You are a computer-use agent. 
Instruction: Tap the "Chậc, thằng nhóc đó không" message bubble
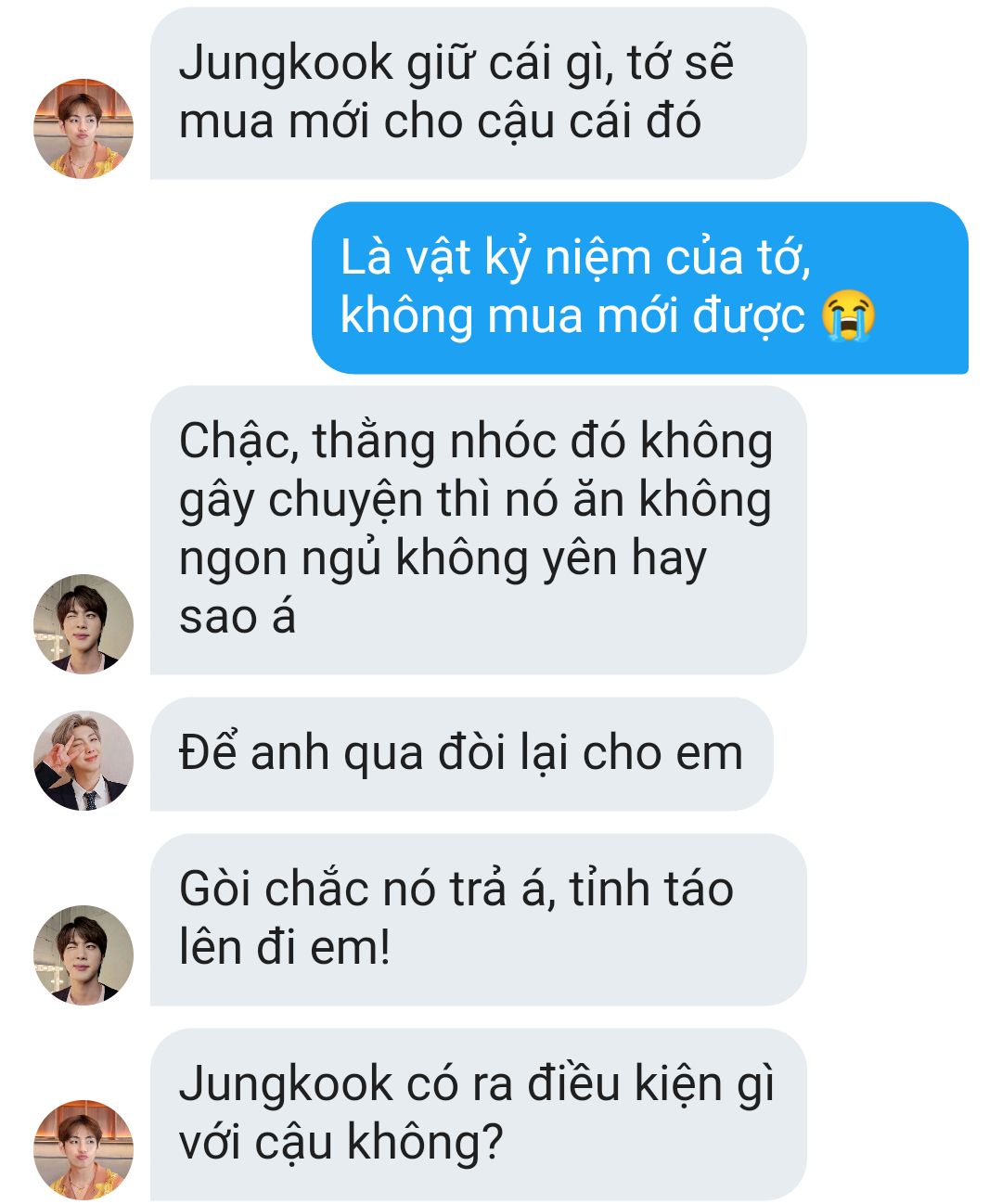[479, 530]
